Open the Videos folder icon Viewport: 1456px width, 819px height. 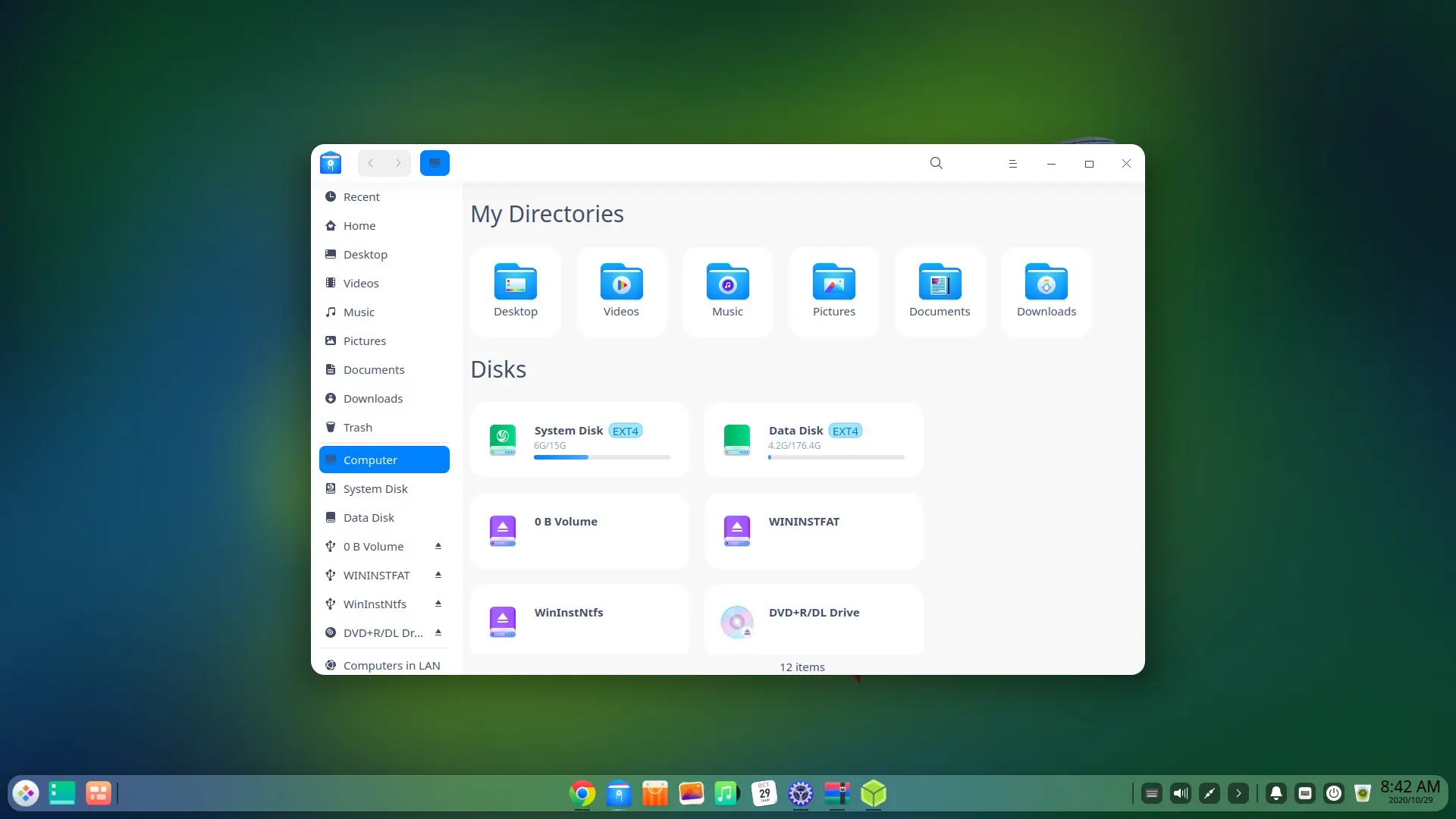click(621, 283)
